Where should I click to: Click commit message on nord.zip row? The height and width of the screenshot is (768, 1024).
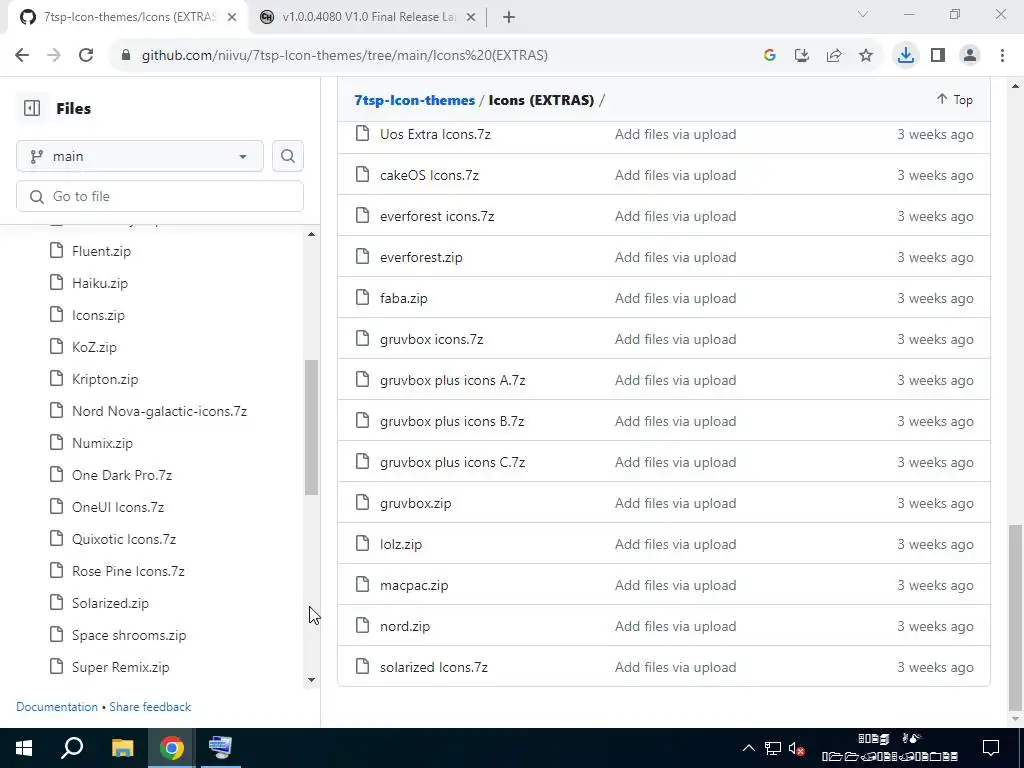click(x=675, y=626)
